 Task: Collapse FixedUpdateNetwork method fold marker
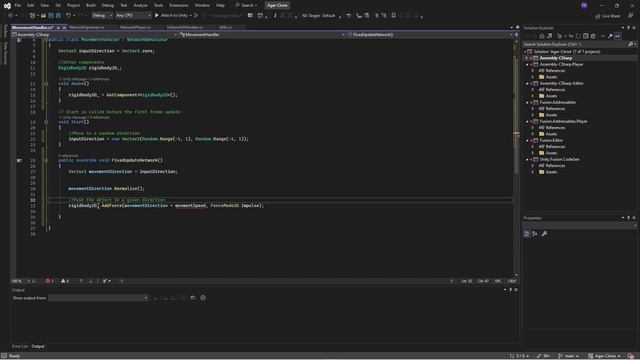point(46,160)
